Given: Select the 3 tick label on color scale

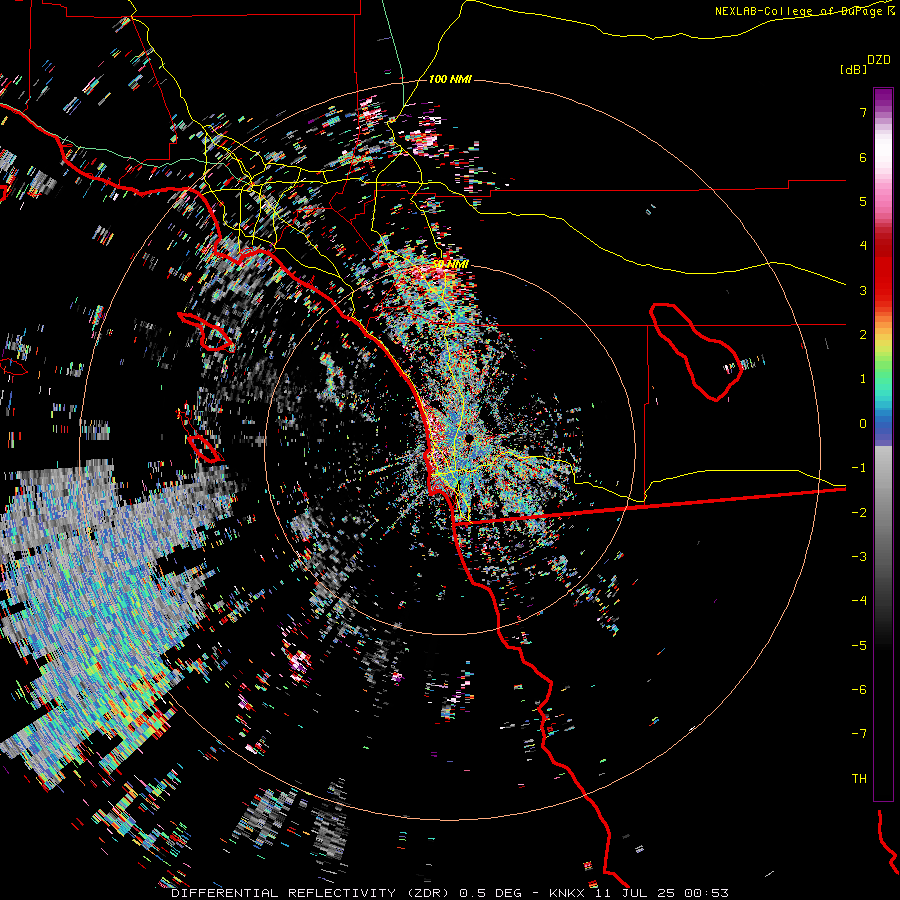Looking at the screenshot, I should (x=863, y=290).
